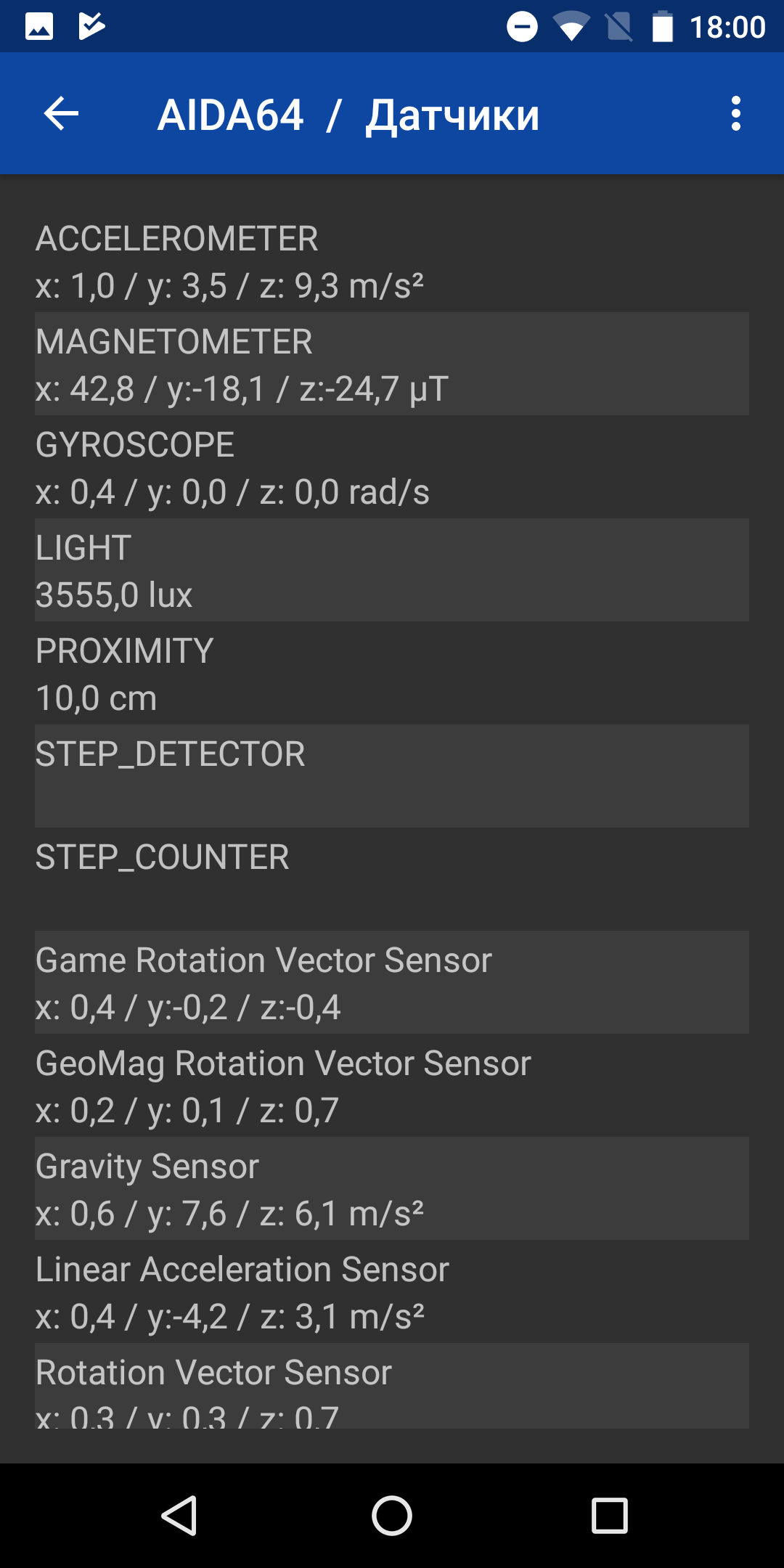Select the Linear Acceleration Sensor entry
Screen dimensions: 784x1568
[392, 1291]
